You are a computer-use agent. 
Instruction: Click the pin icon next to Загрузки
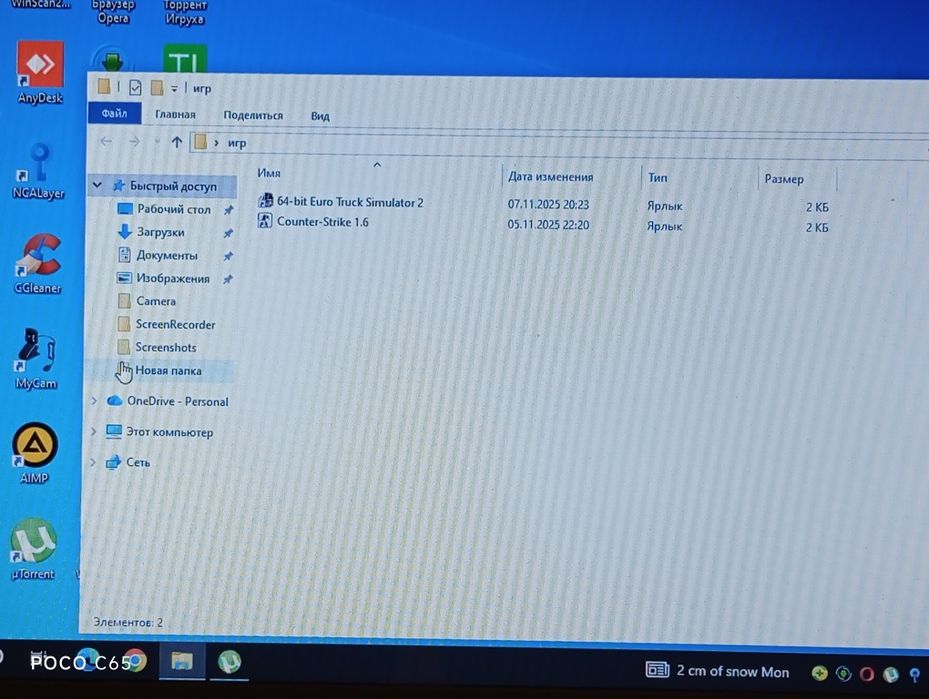point(228,233)
